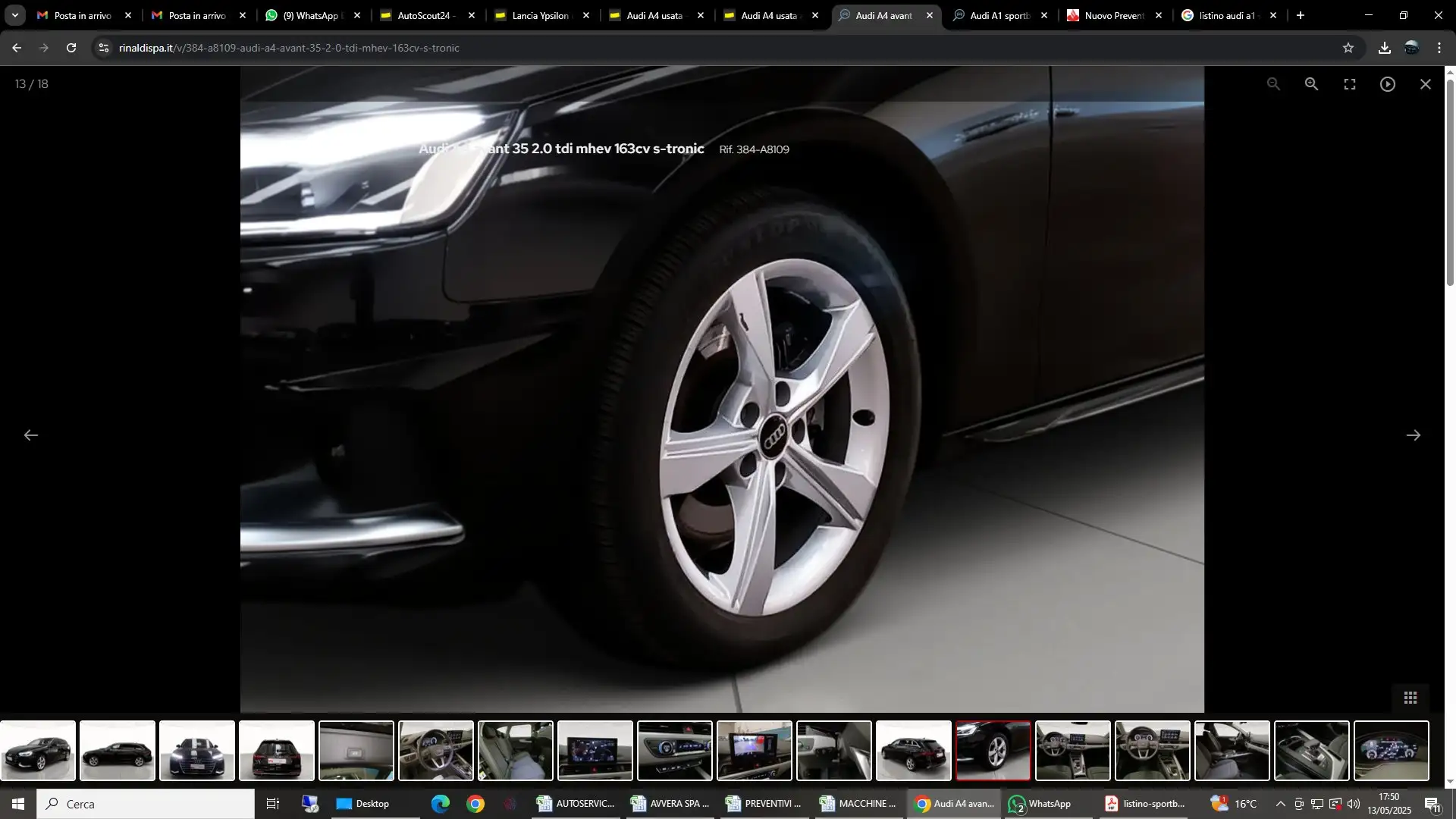Image resolution: width=1456 pixels, height=819 pixels.
Task: Click the Cerca taskbar search box
Action: [x=146, y=804]
